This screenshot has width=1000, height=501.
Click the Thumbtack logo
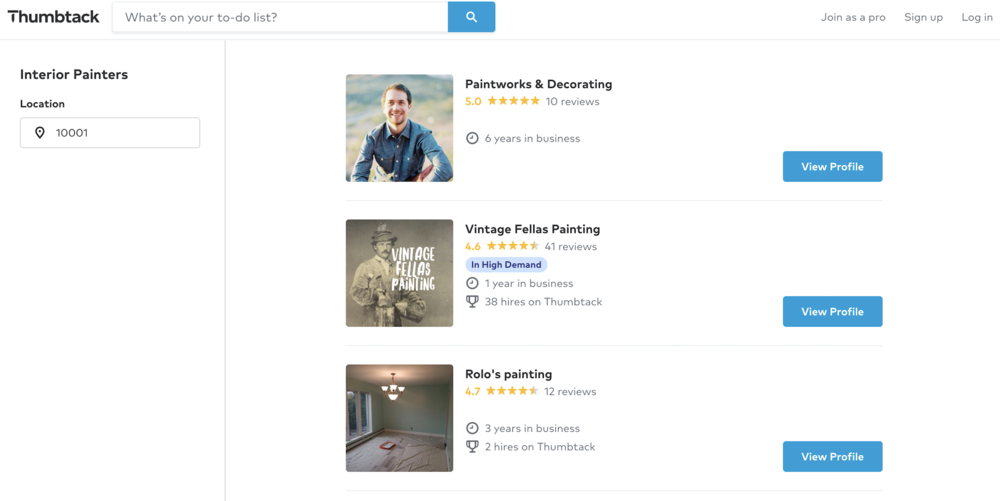(54, 17)
